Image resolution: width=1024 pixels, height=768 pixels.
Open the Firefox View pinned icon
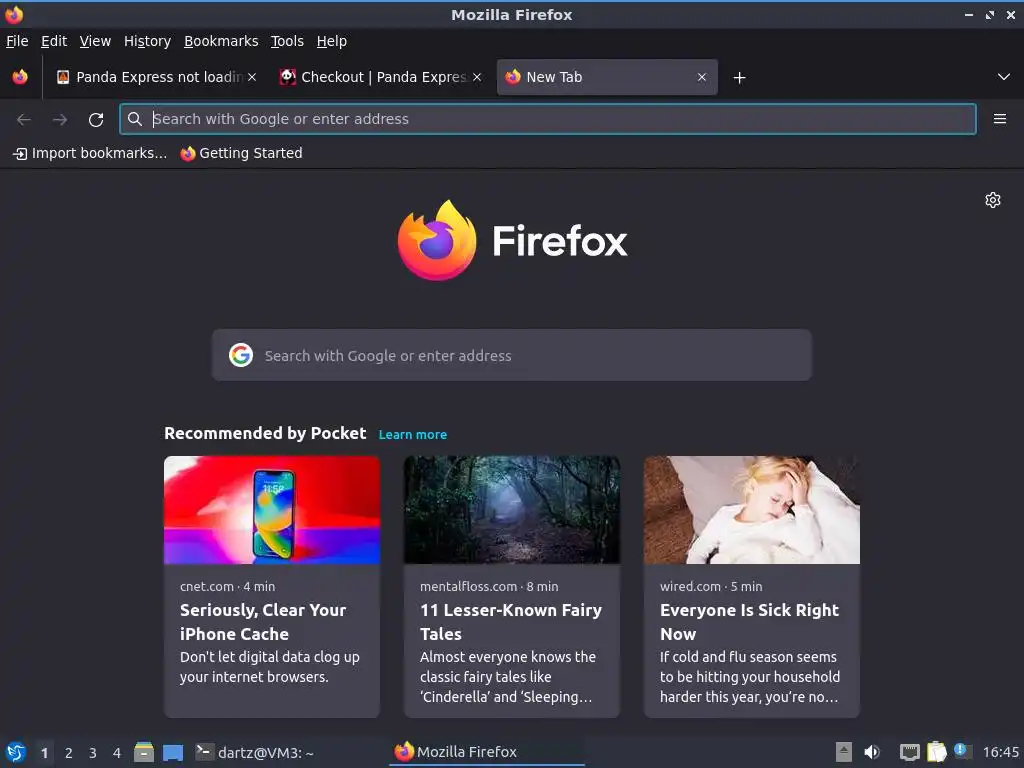tap(20, 77)
